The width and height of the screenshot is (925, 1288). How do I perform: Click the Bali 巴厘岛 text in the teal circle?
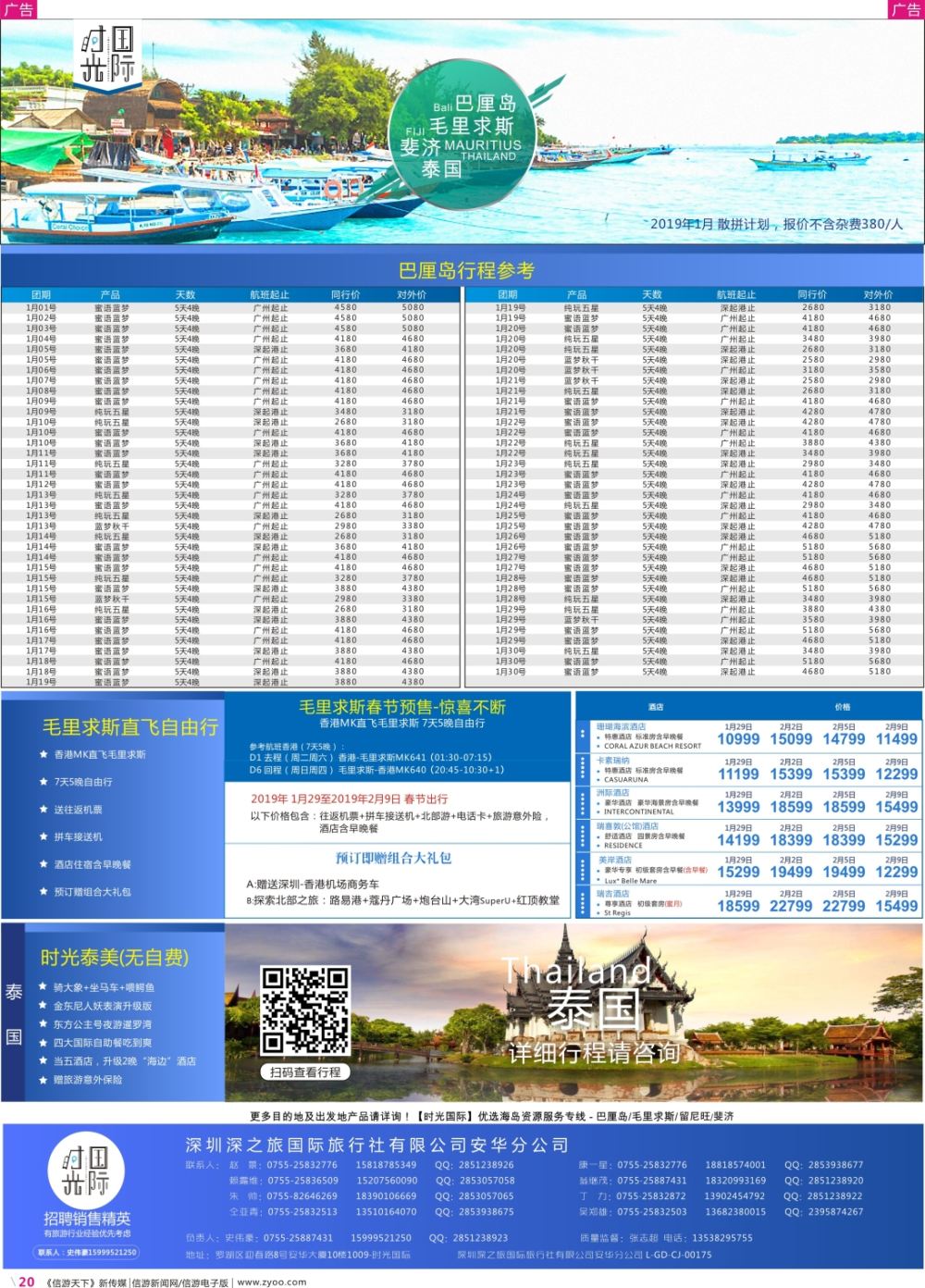474,104
